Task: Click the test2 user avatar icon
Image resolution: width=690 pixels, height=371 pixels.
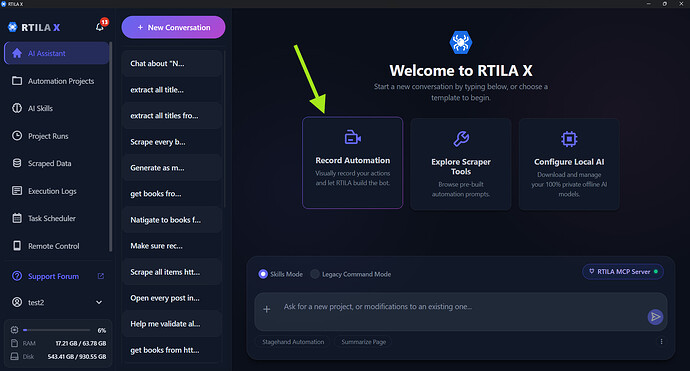Action: (x=17, y=302)
